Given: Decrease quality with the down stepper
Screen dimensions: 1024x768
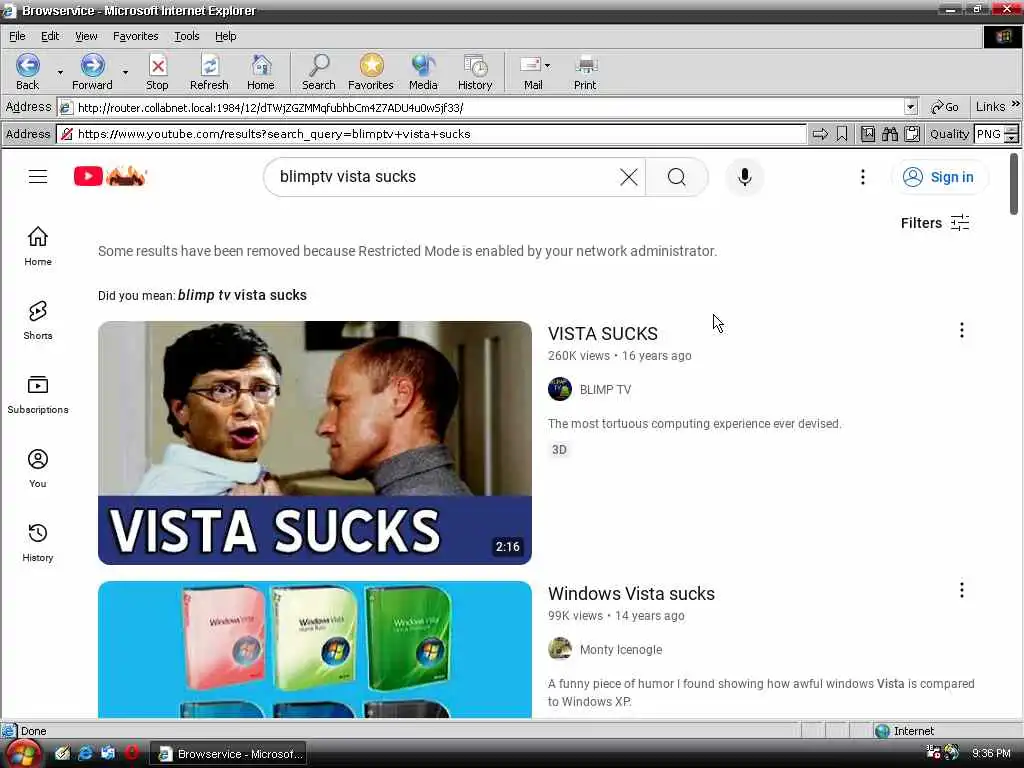Looking at the screenshot, I should coord(1011,138).
